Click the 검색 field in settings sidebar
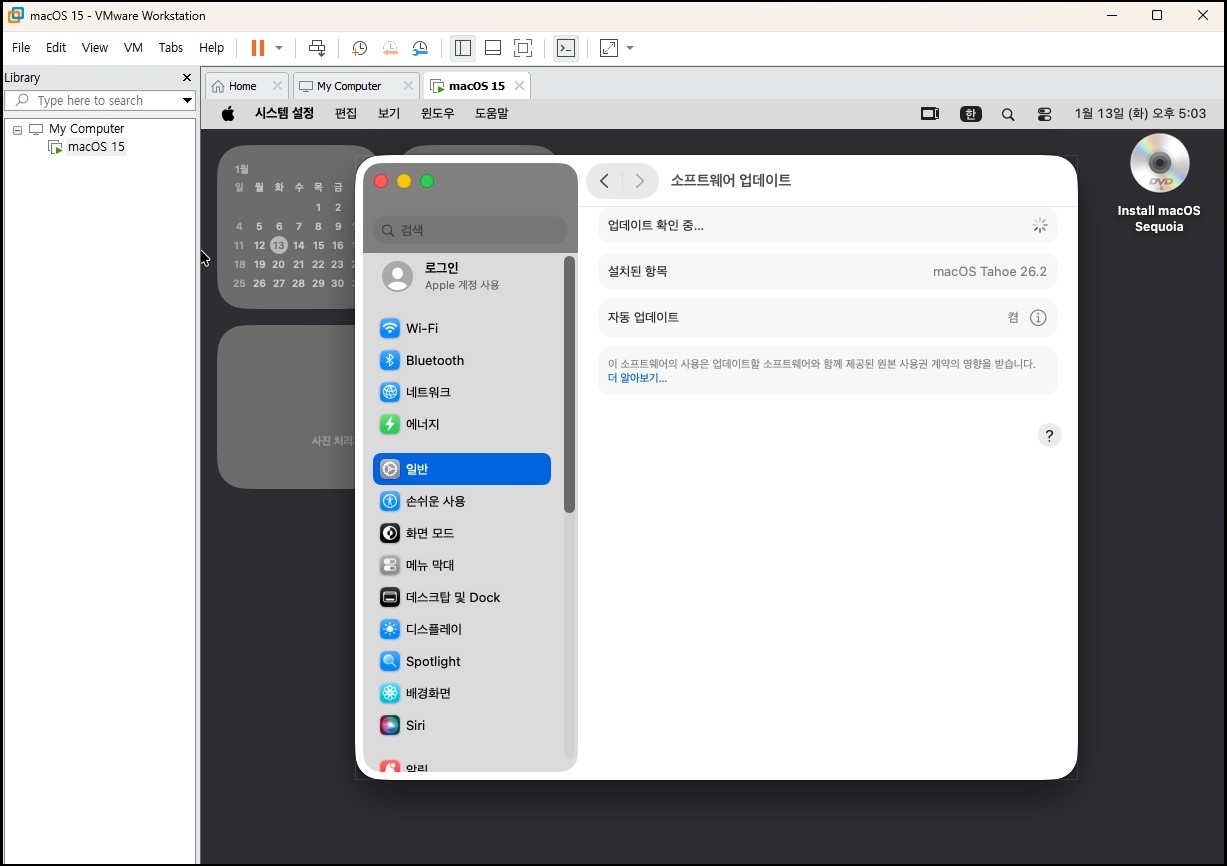This screenshot has width=1227, height=866. click(x=470, y=230)
